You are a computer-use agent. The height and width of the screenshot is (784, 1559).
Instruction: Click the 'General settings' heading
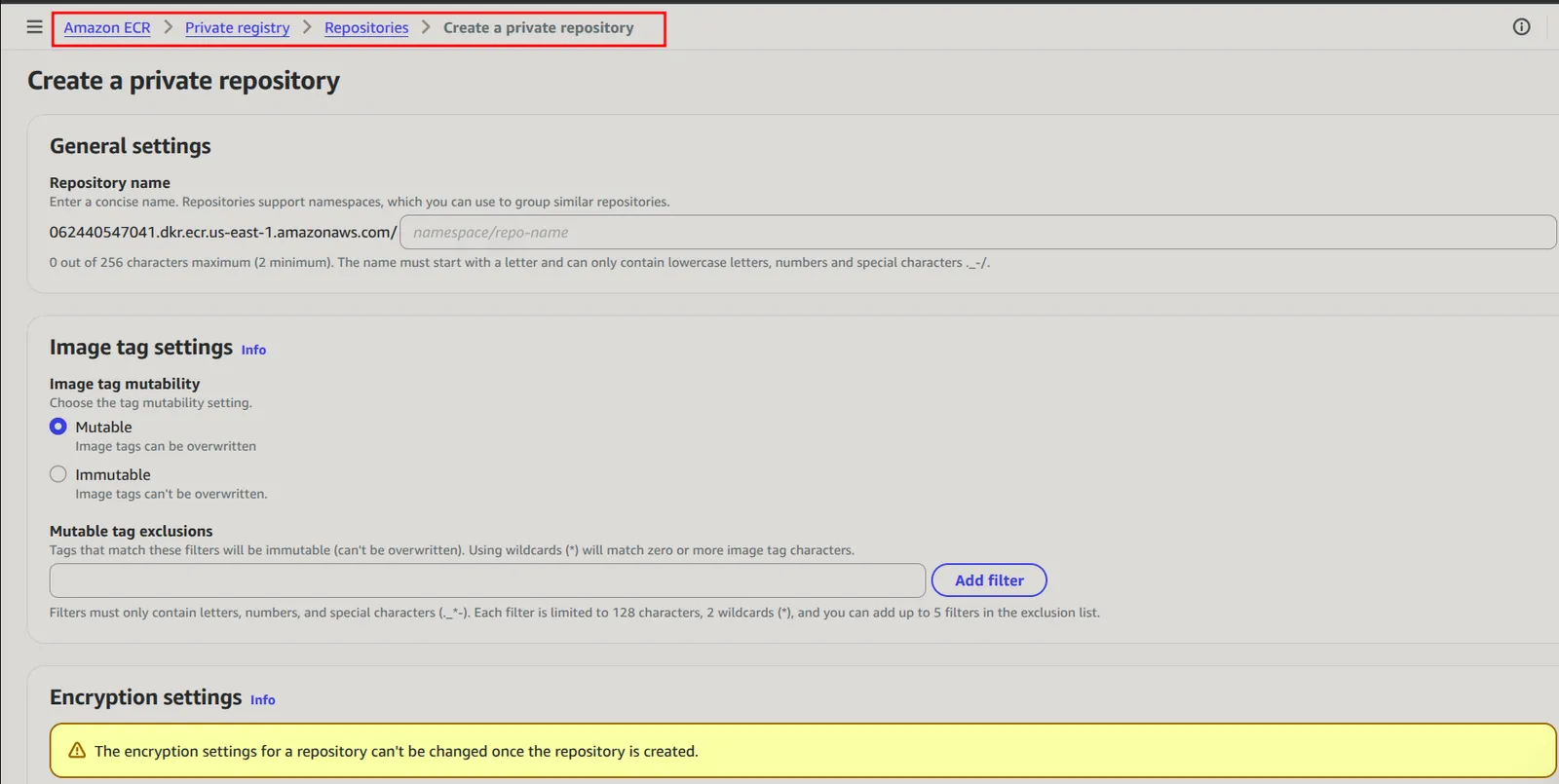coord(131,146)
